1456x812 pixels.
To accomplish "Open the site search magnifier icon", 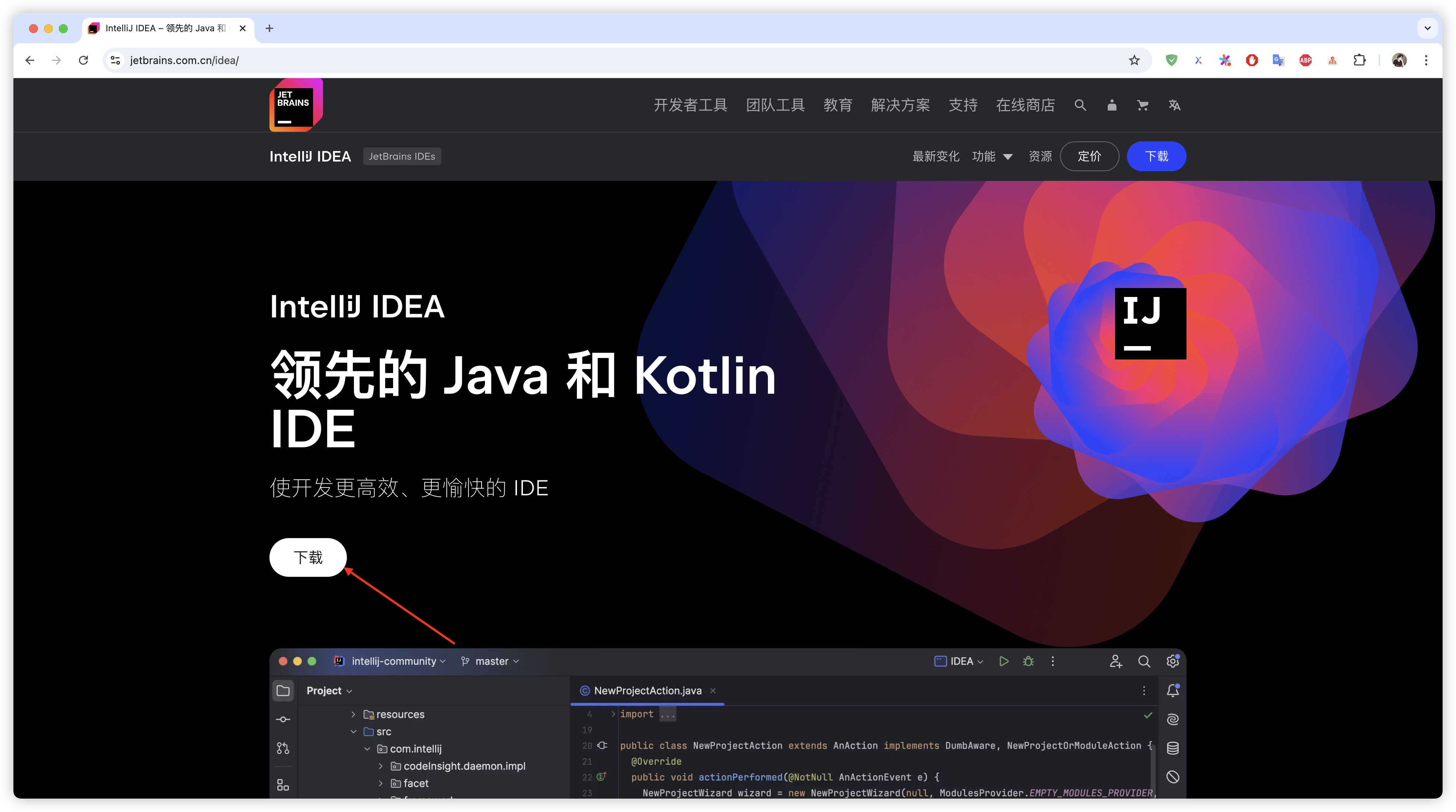I will tap(1080, 105).
